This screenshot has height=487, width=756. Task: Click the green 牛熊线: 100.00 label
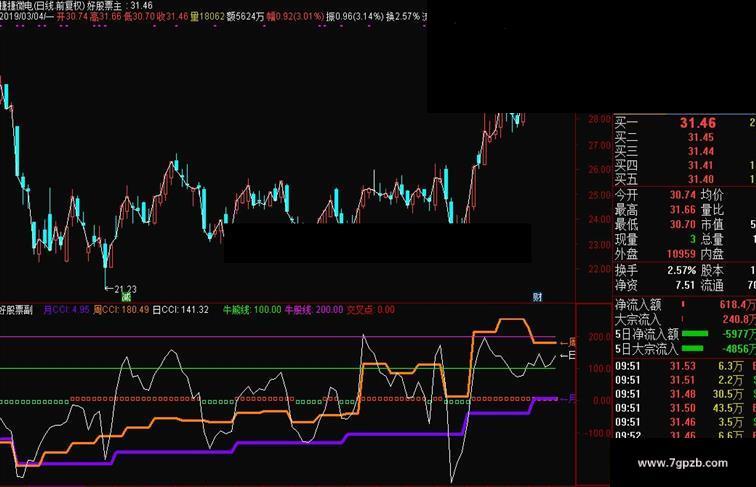[x=252, y=310]
